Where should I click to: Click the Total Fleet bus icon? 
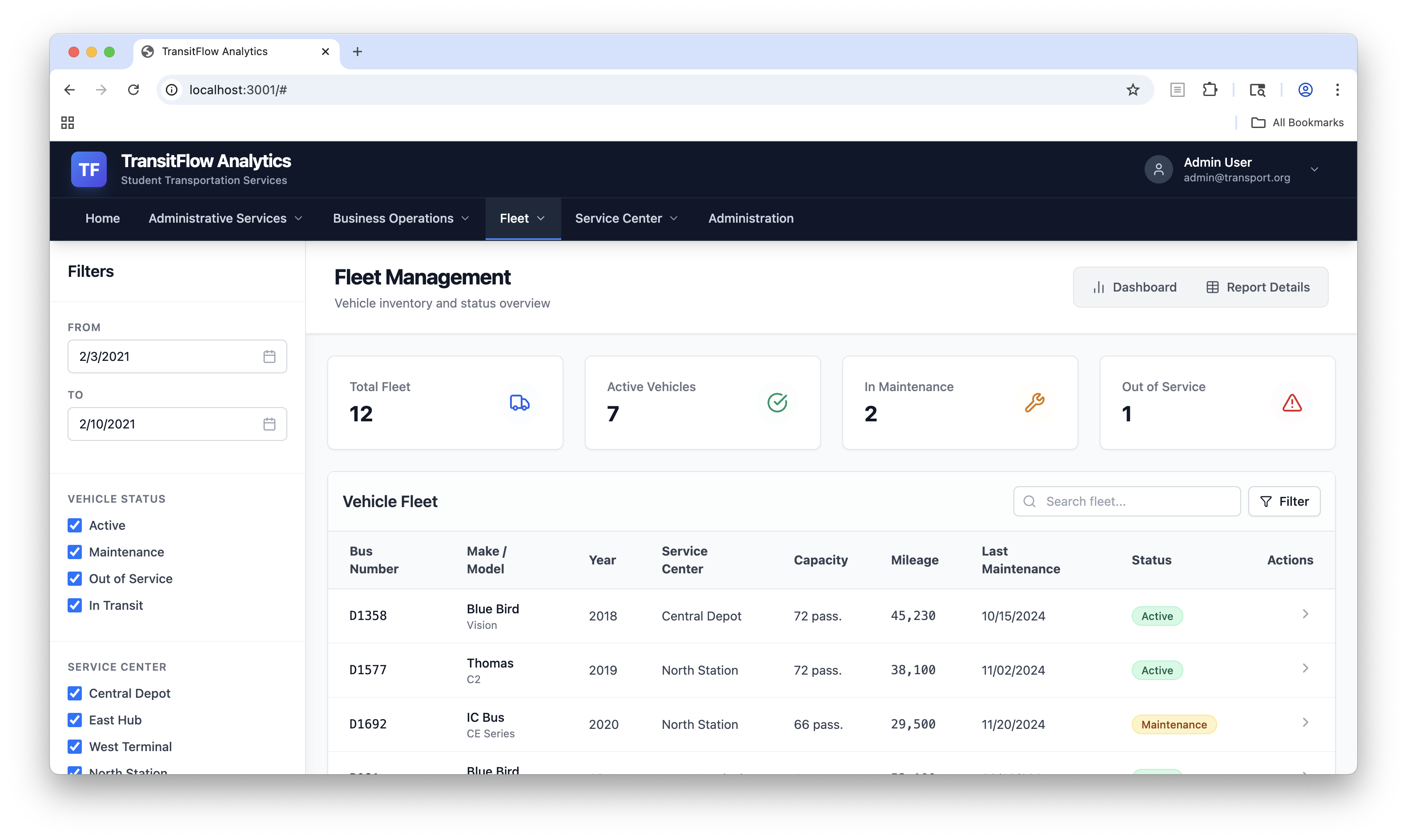[519, 403]
